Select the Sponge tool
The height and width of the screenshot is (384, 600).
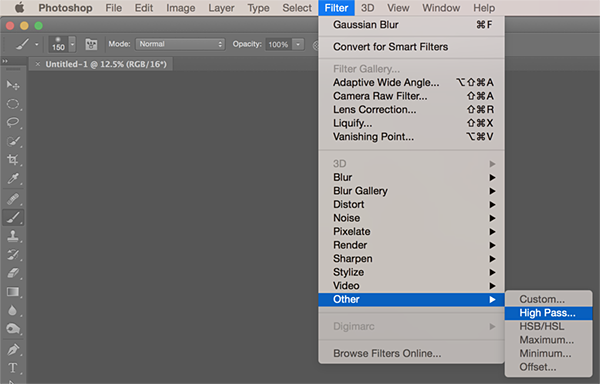pos(13,329)
